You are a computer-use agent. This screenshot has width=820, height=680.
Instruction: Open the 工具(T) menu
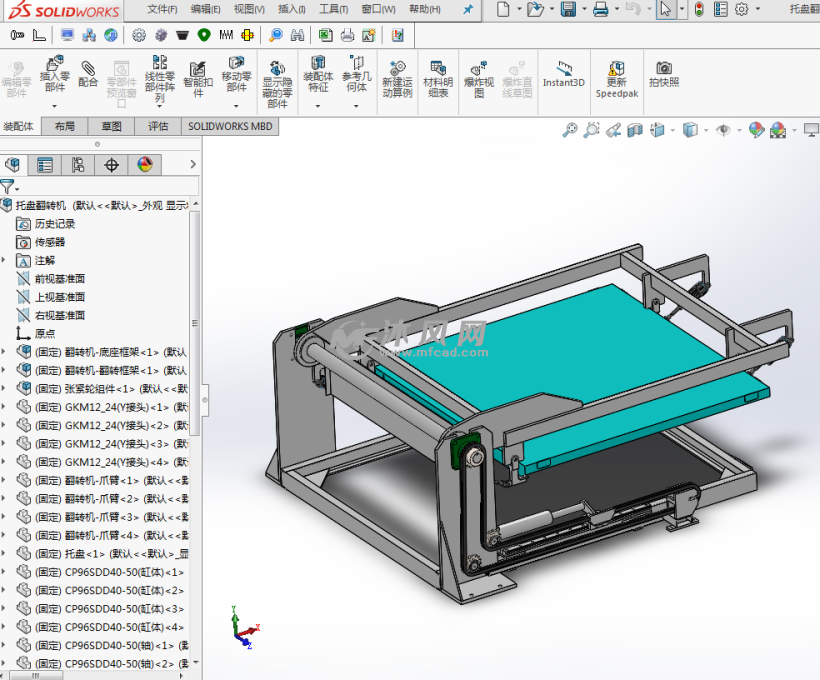point(333,9)
